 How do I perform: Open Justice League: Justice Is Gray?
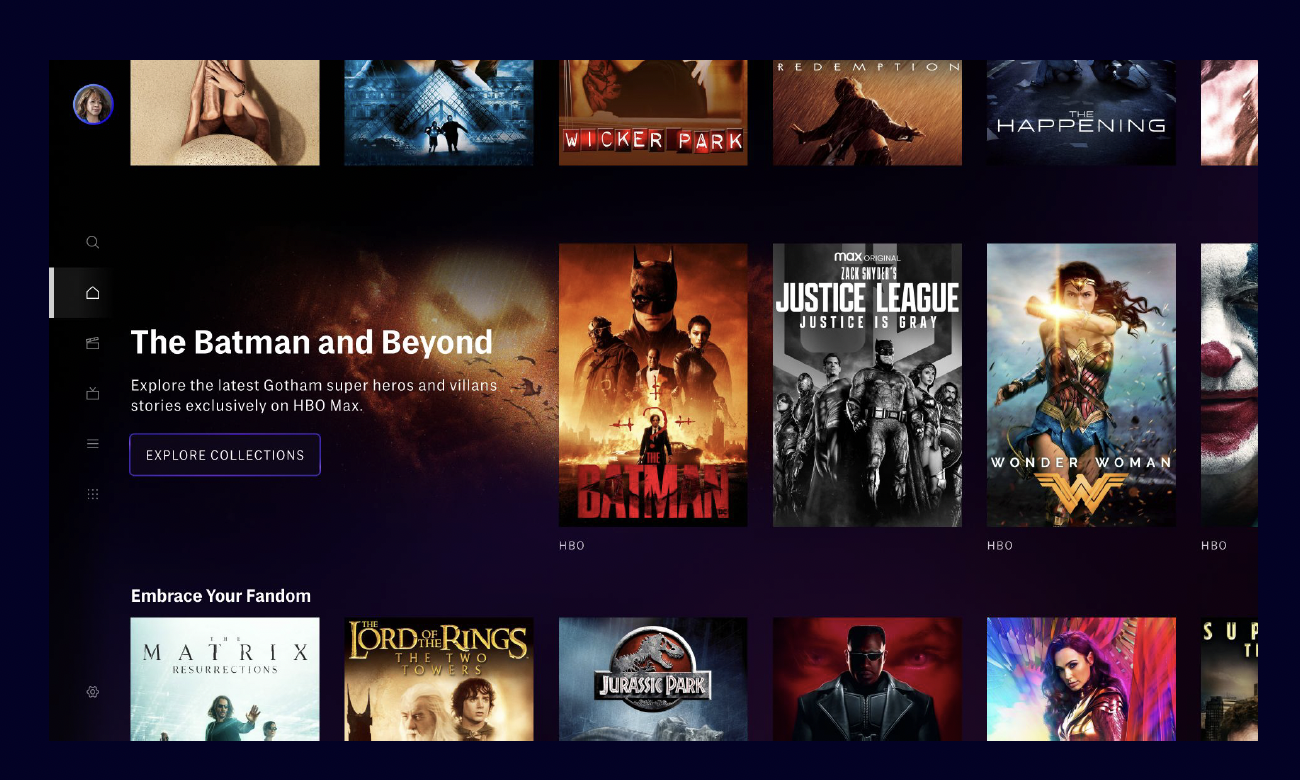click(866, 384)
